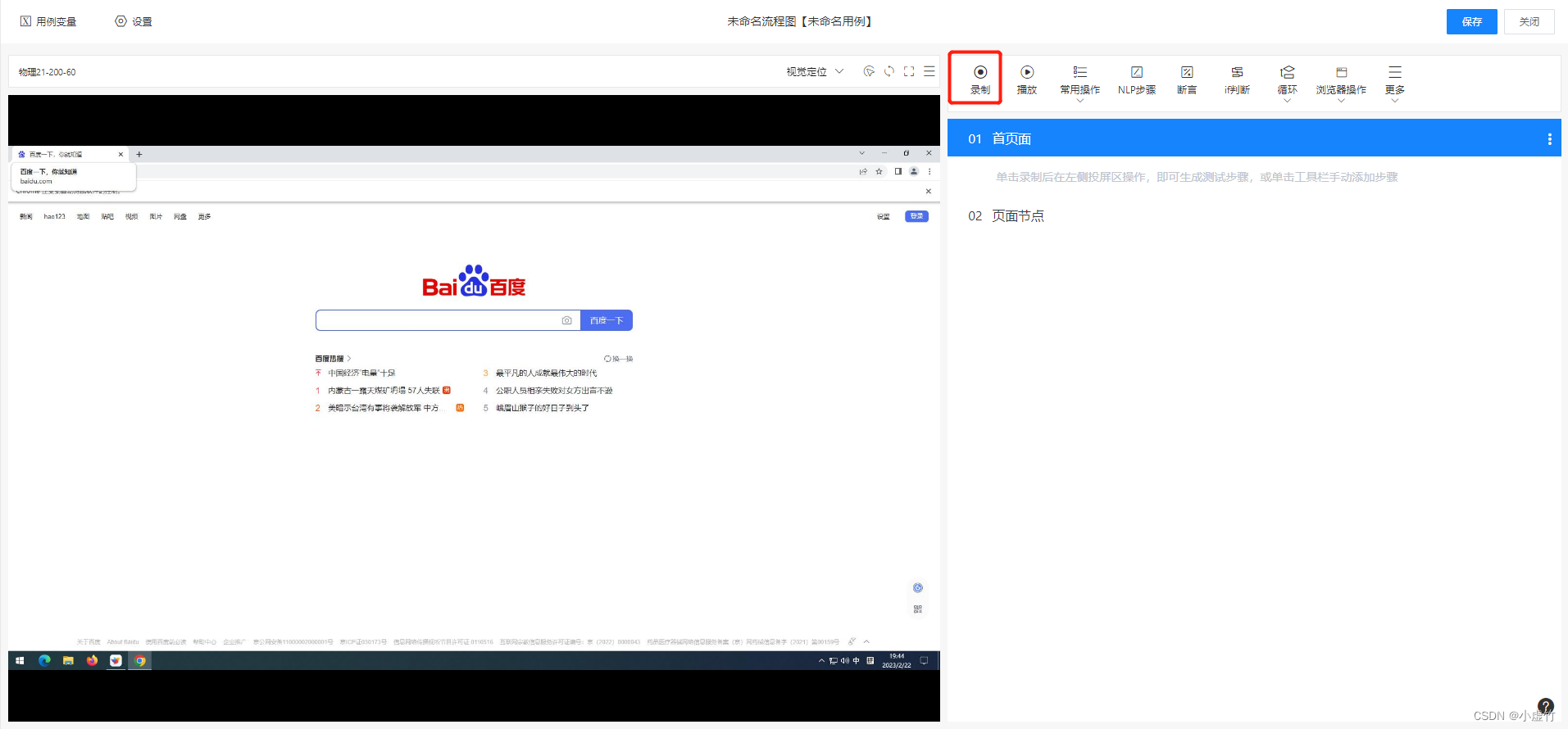Open the three-dot menu of 首页面
Viewport: 1568px width, 729px height.
(x=1549, y=139)
